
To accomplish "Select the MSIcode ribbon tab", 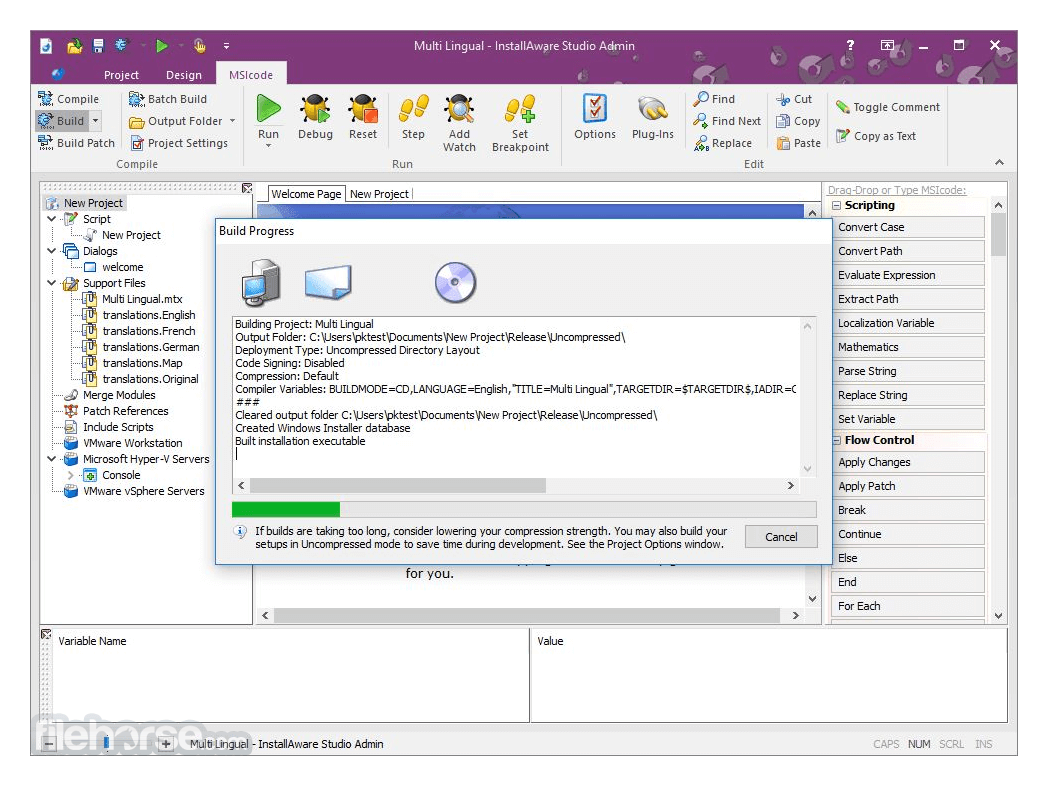I will pyautogui.click(x=251, y=75).
